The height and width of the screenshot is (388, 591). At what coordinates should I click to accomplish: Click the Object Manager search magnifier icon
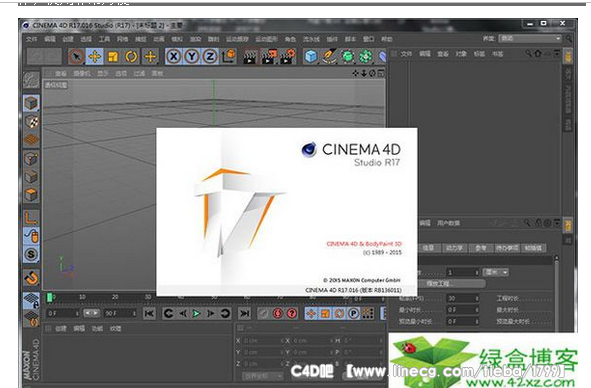point(529,54)
